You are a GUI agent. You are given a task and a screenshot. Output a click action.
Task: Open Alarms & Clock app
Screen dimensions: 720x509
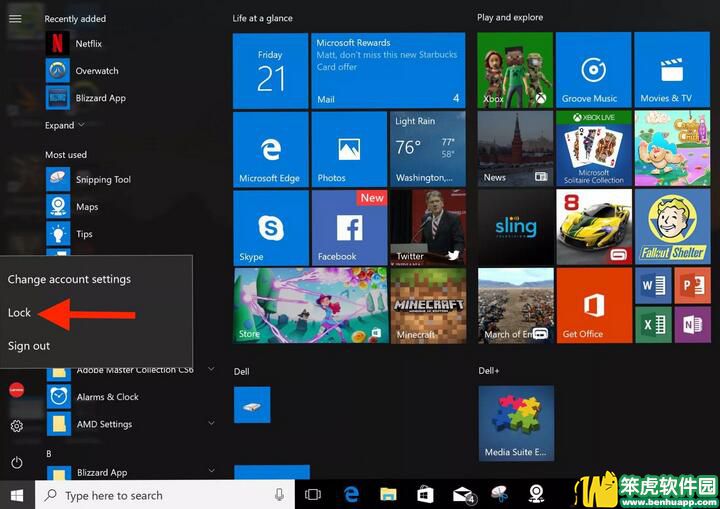click(x=106, y=396)
